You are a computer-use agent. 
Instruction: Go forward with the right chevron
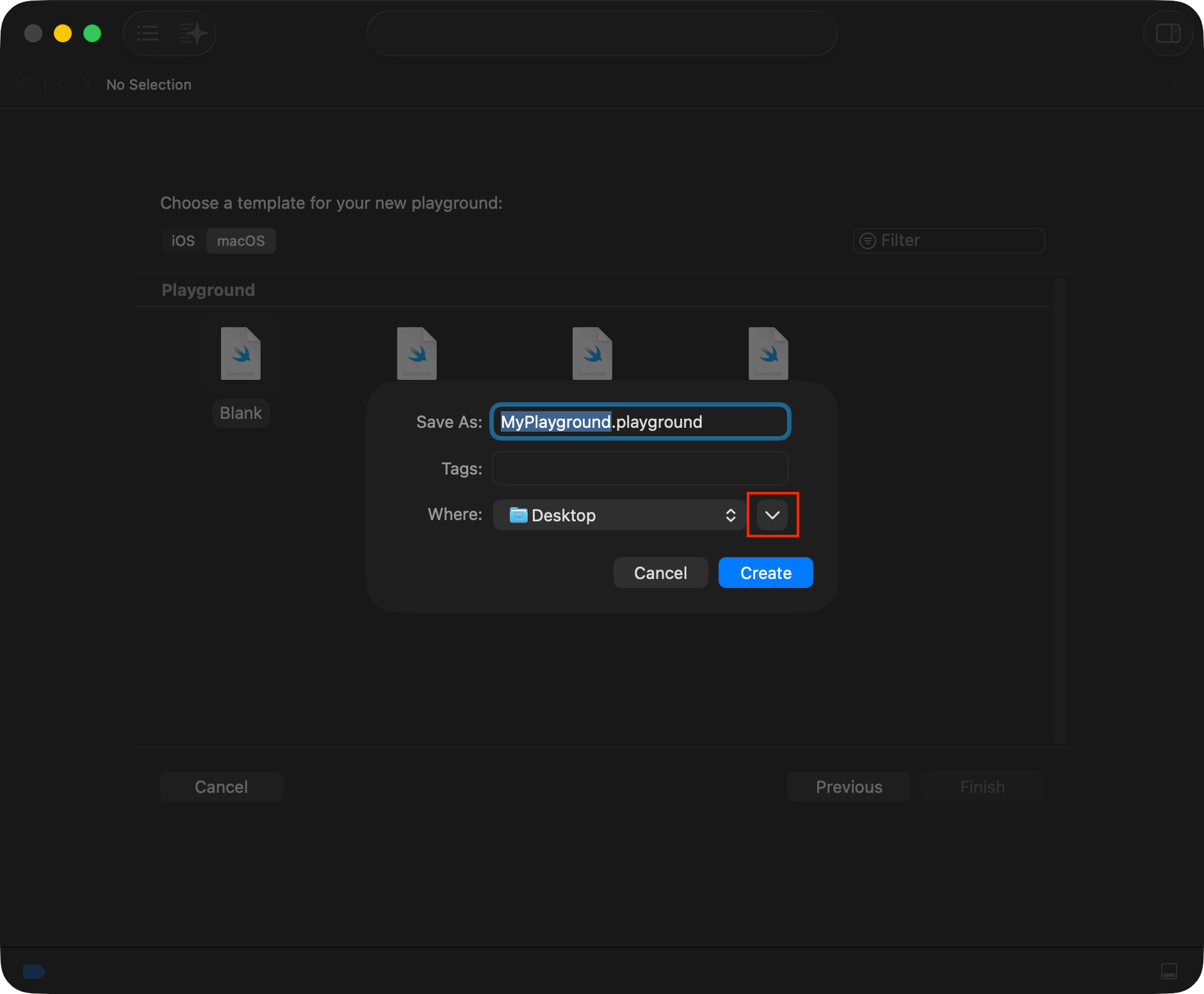pyautogui.click(x=85, y=85)
